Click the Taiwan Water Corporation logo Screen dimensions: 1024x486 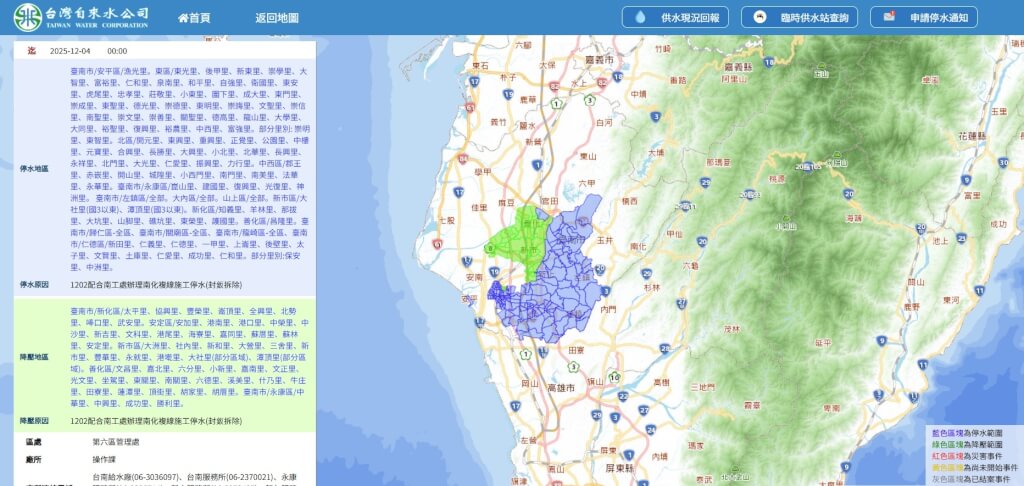pos(81,17)
